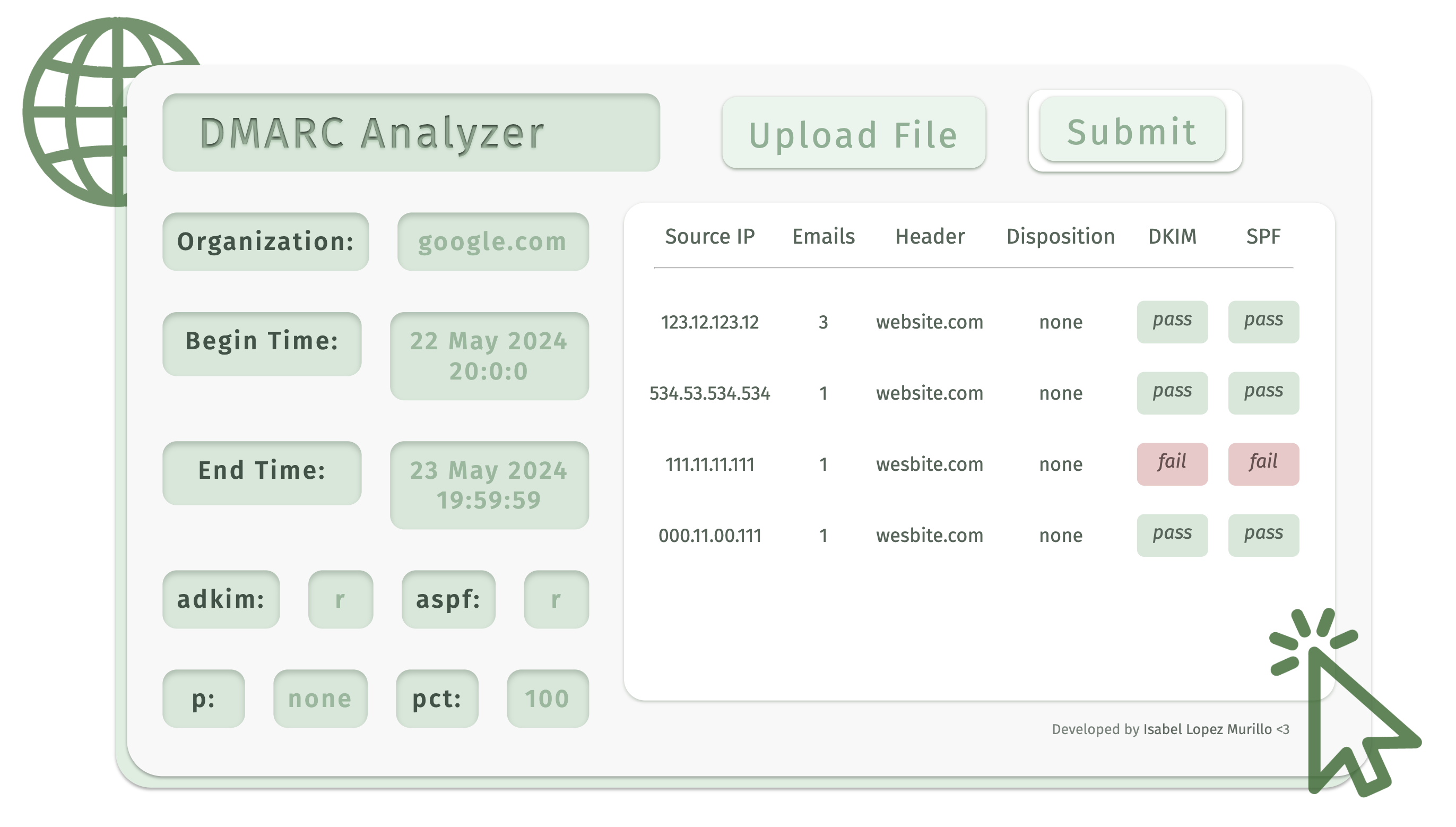1456x827 pixels.
Task: Click the Begin Time value box
Action: (489, 356)
